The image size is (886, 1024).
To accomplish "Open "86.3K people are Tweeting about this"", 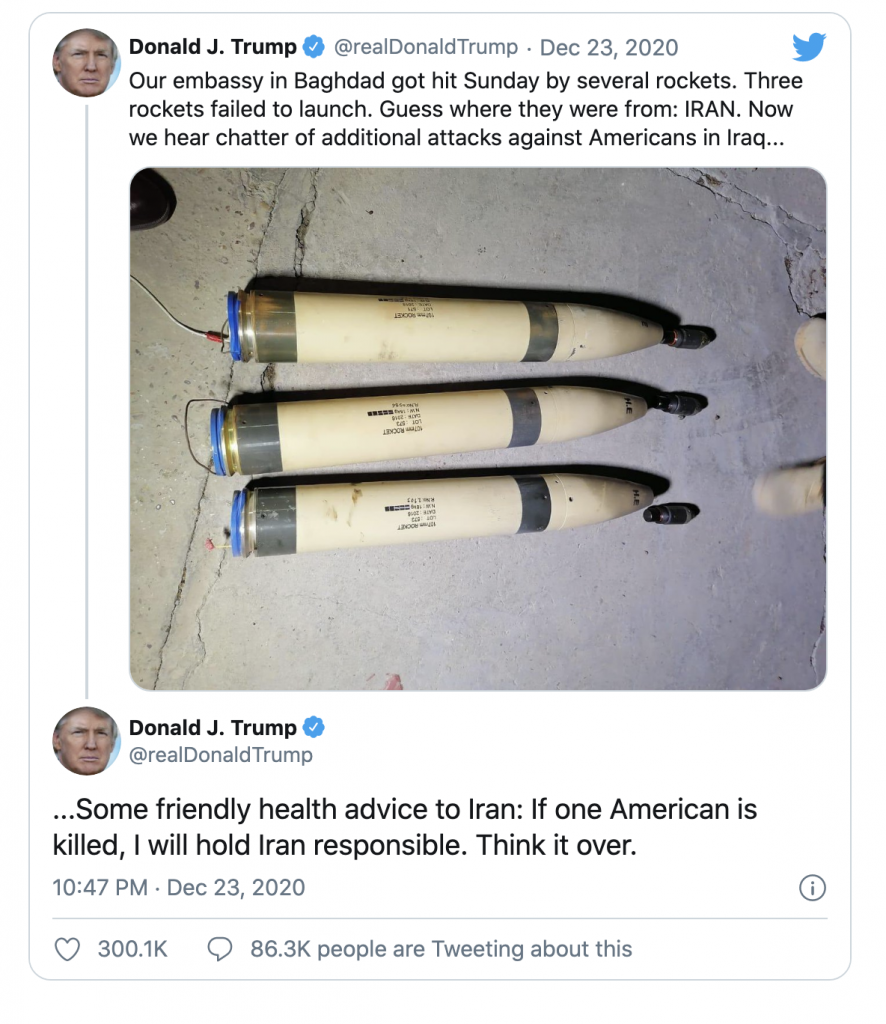I will coord(440,949).
